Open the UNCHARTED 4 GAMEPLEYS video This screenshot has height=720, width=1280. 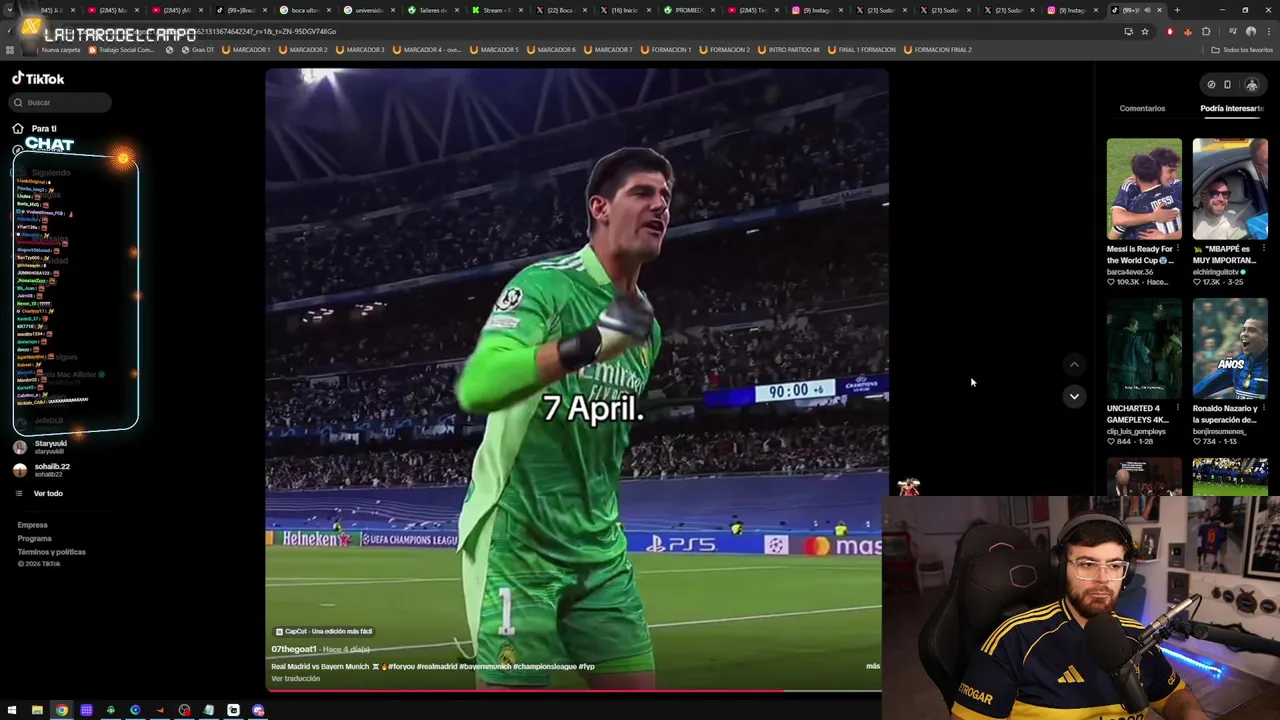[1144, 349]
